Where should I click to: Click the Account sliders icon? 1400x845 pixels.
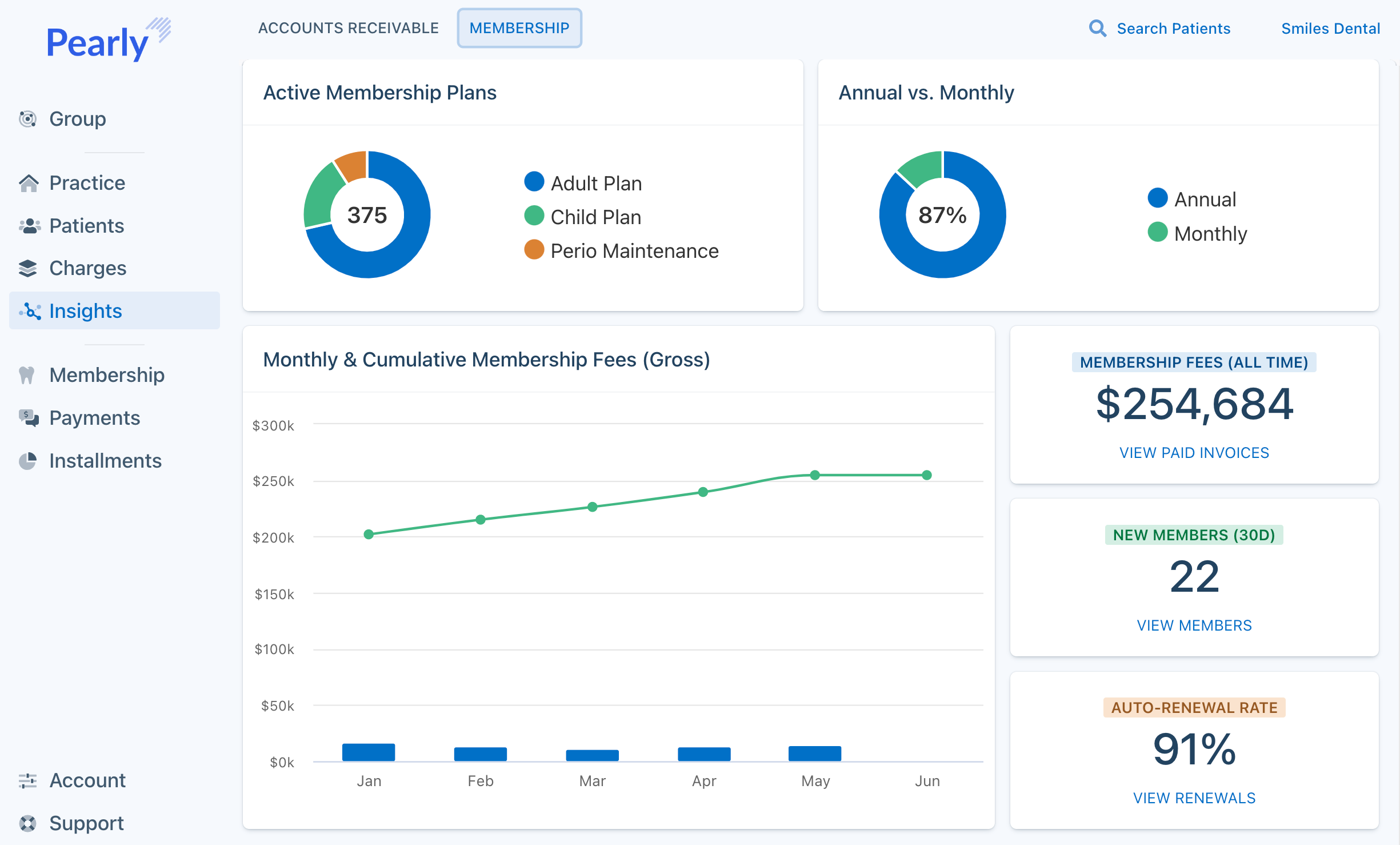coord(27,780)
